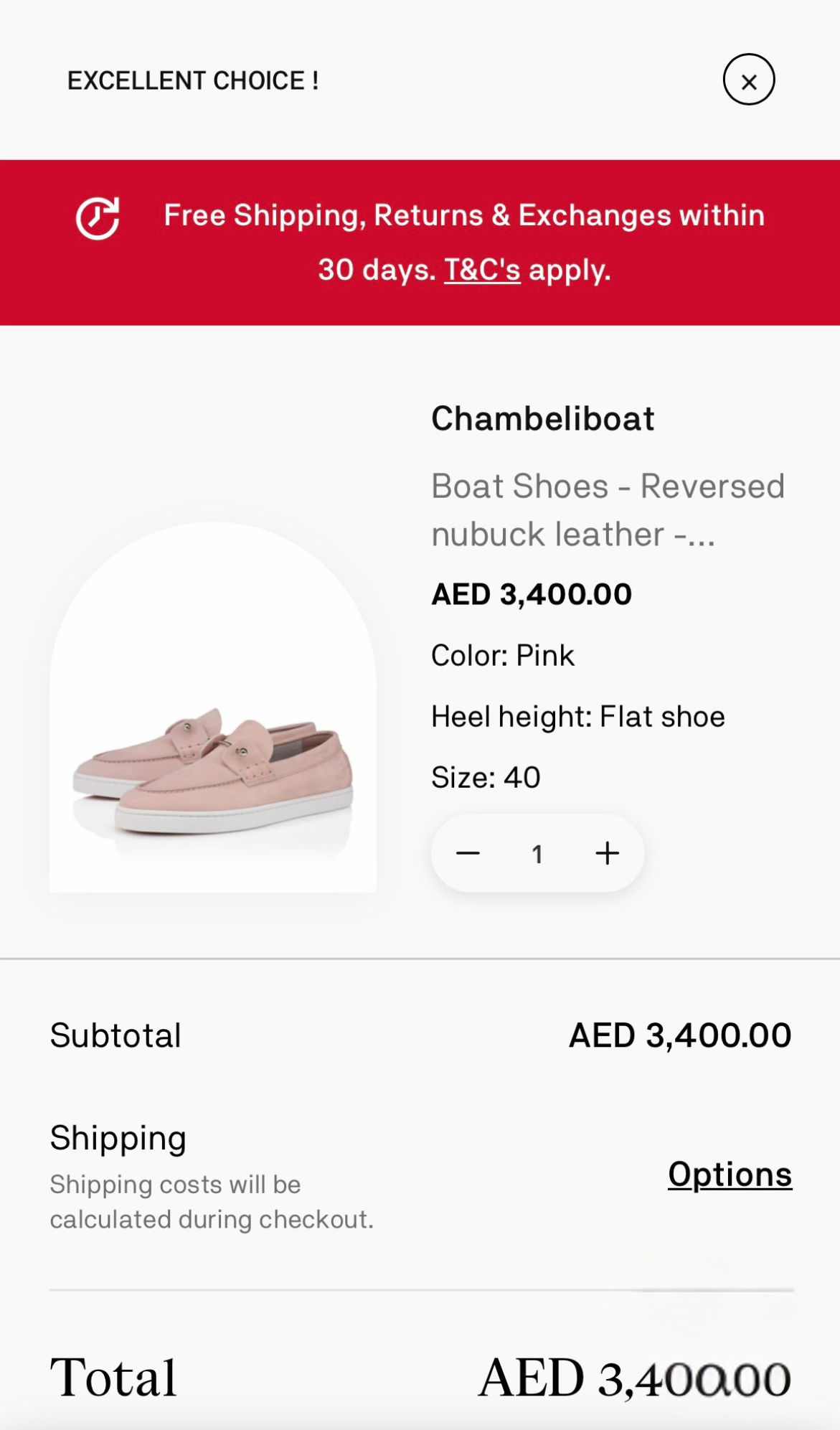Screen dimensions: 840x1430
Task: Click the Total amount at bottom
Action: [634, 1378]
